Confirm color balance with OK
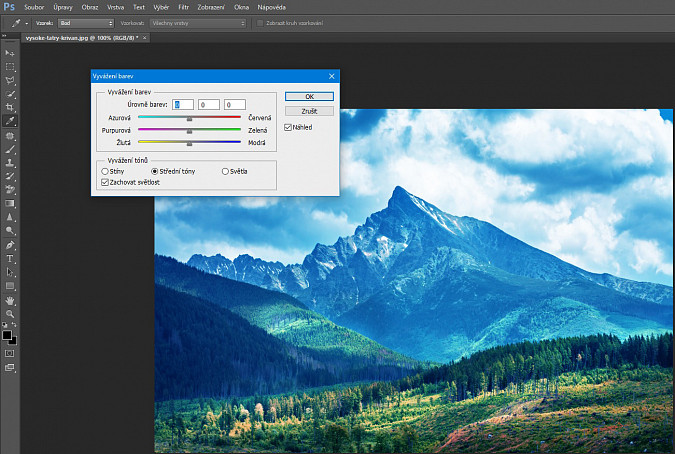 [309, 96]
